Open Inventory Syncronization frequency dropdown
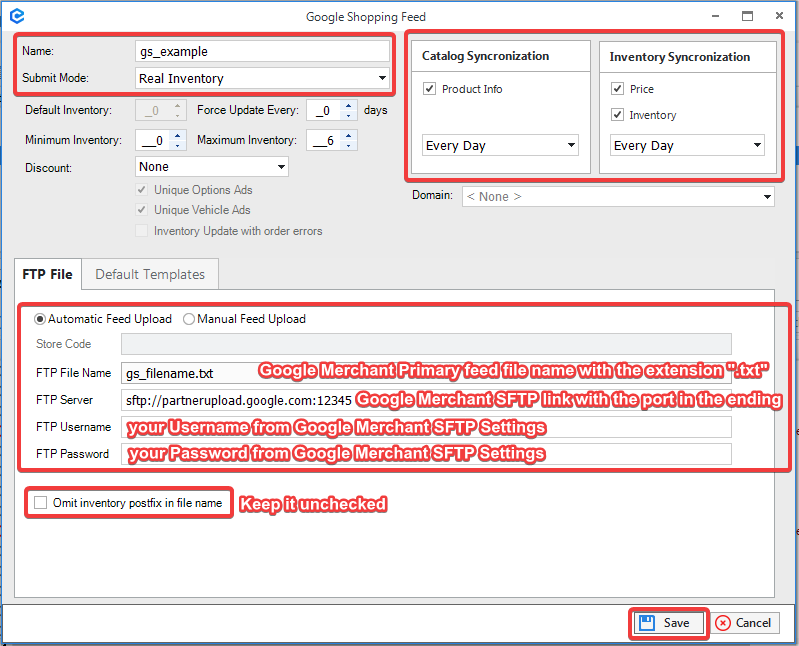This screenshot has width=799, height=646. point(758,145)
